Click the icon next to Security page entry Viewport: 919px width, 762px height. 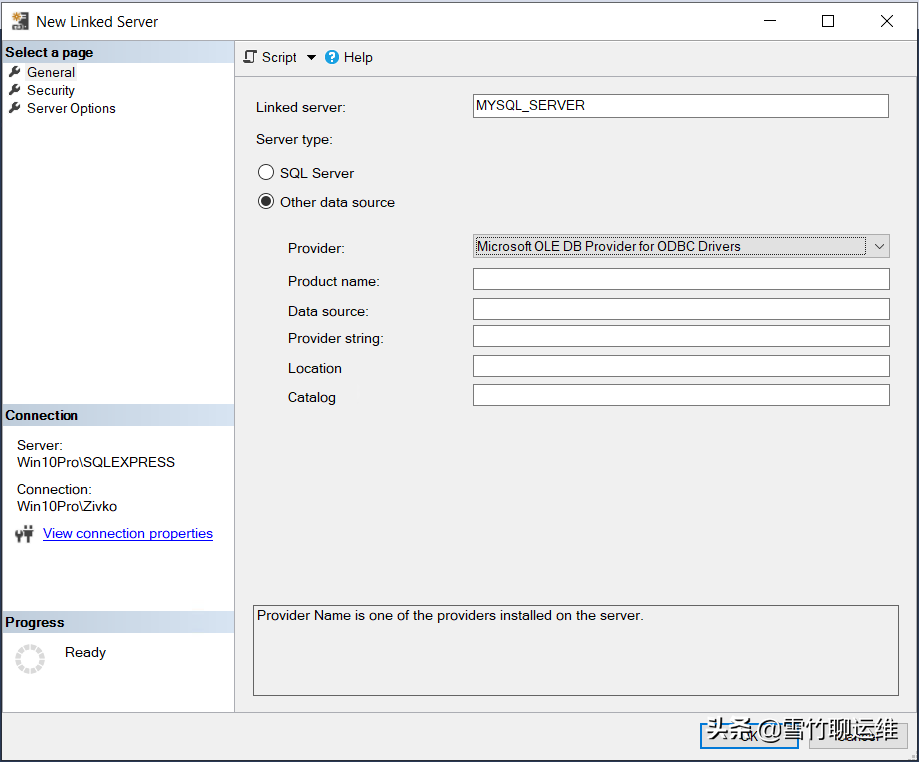click(14, 90)
